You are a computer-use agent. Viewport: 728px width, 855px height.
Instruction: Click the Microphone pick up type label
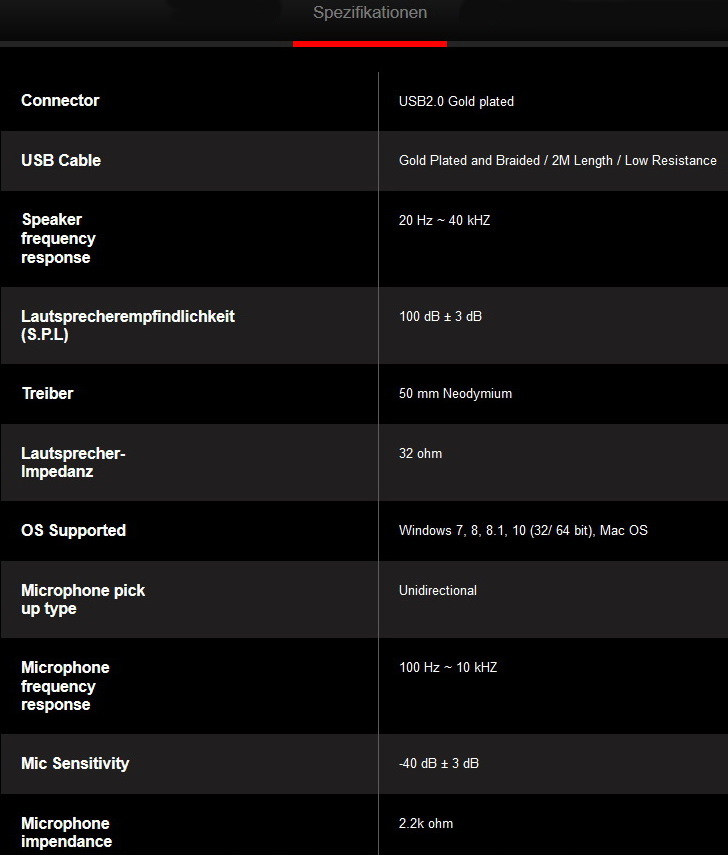click(x=83, y=599)
